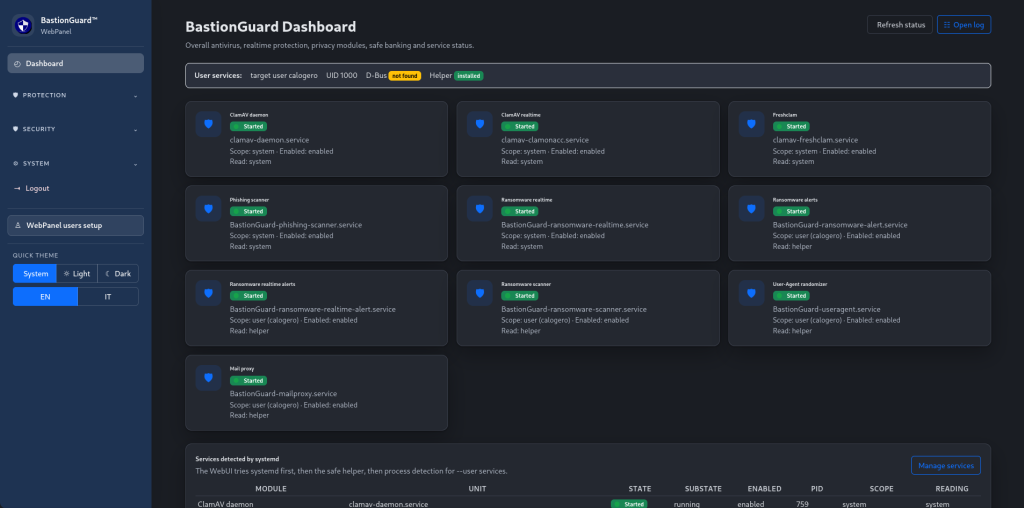Viewport: 1024px width, 508px height.
Task: Open the Dashboard sidebar item
Action: [76, 63]
